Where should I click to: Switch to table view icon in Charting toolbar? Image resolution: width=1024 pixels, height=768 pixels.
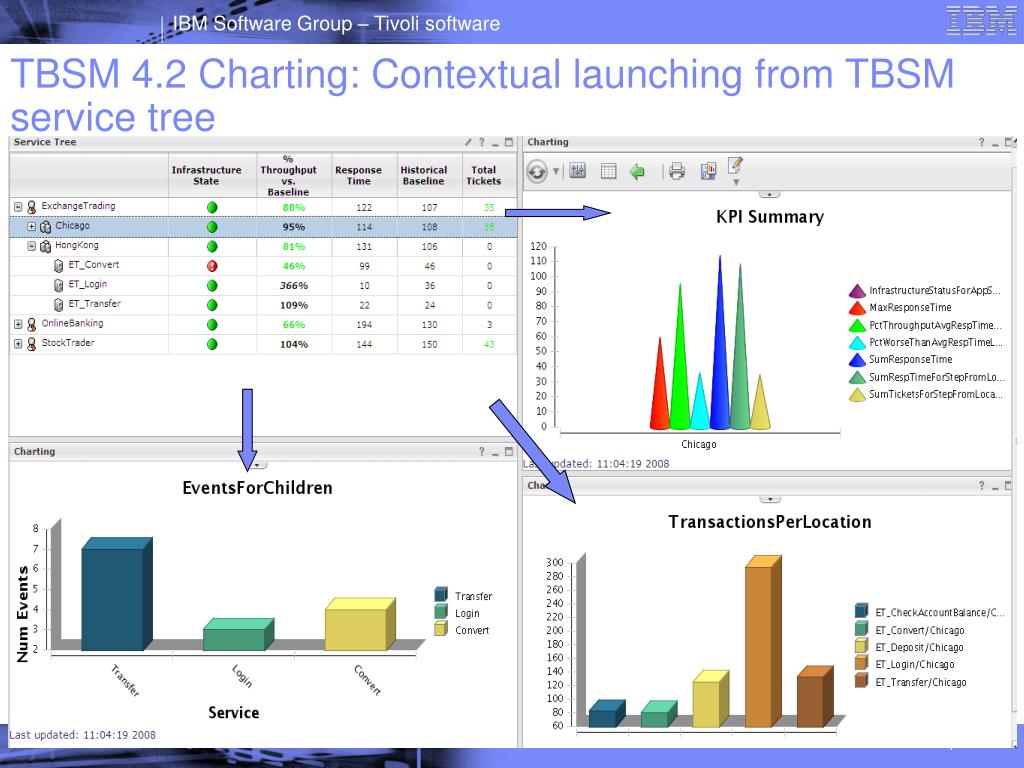[609, 172]
